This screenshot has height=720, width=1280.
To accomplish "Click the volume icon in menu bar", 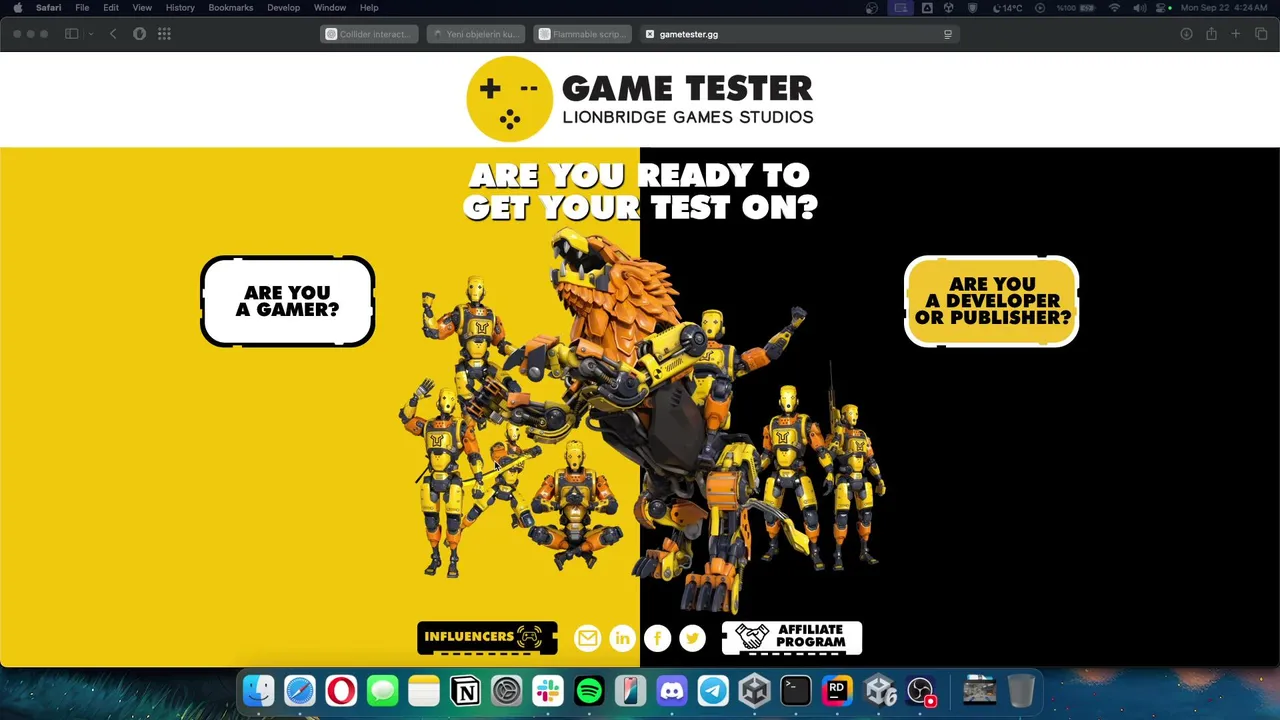I will coord(1139,8).
